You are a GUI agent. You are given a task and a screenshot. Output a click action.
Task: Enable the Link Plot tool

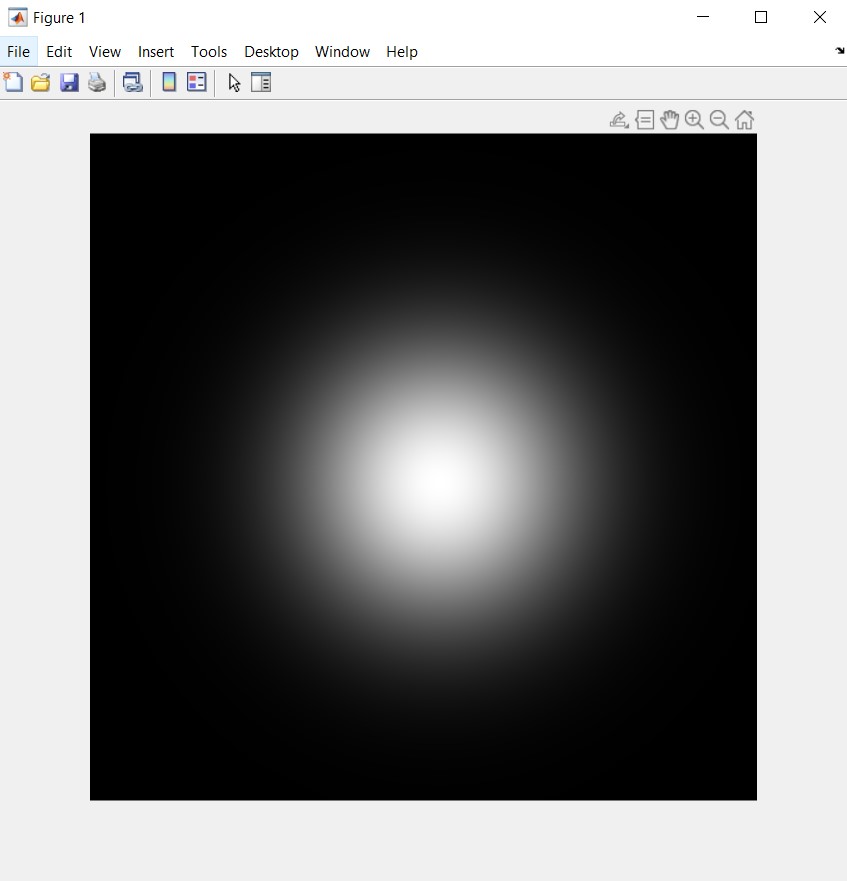[x=132, y=82]
